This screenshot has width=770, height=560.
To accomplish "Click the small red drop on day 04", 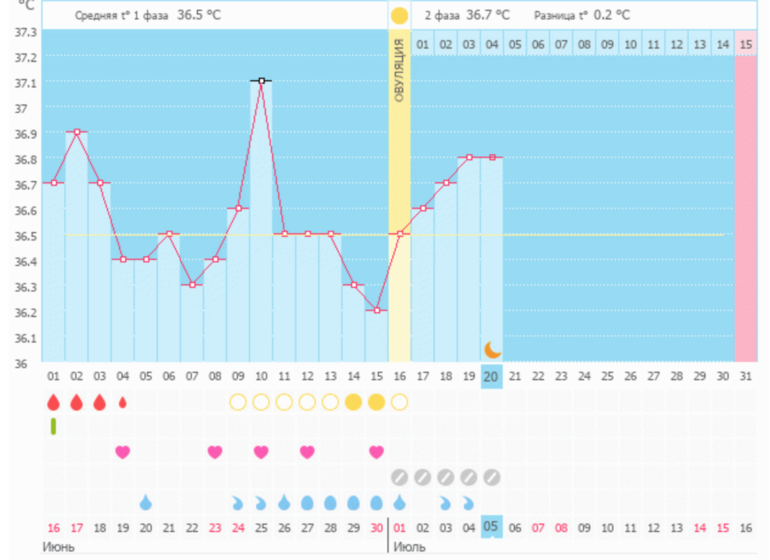I will [123, 402].
